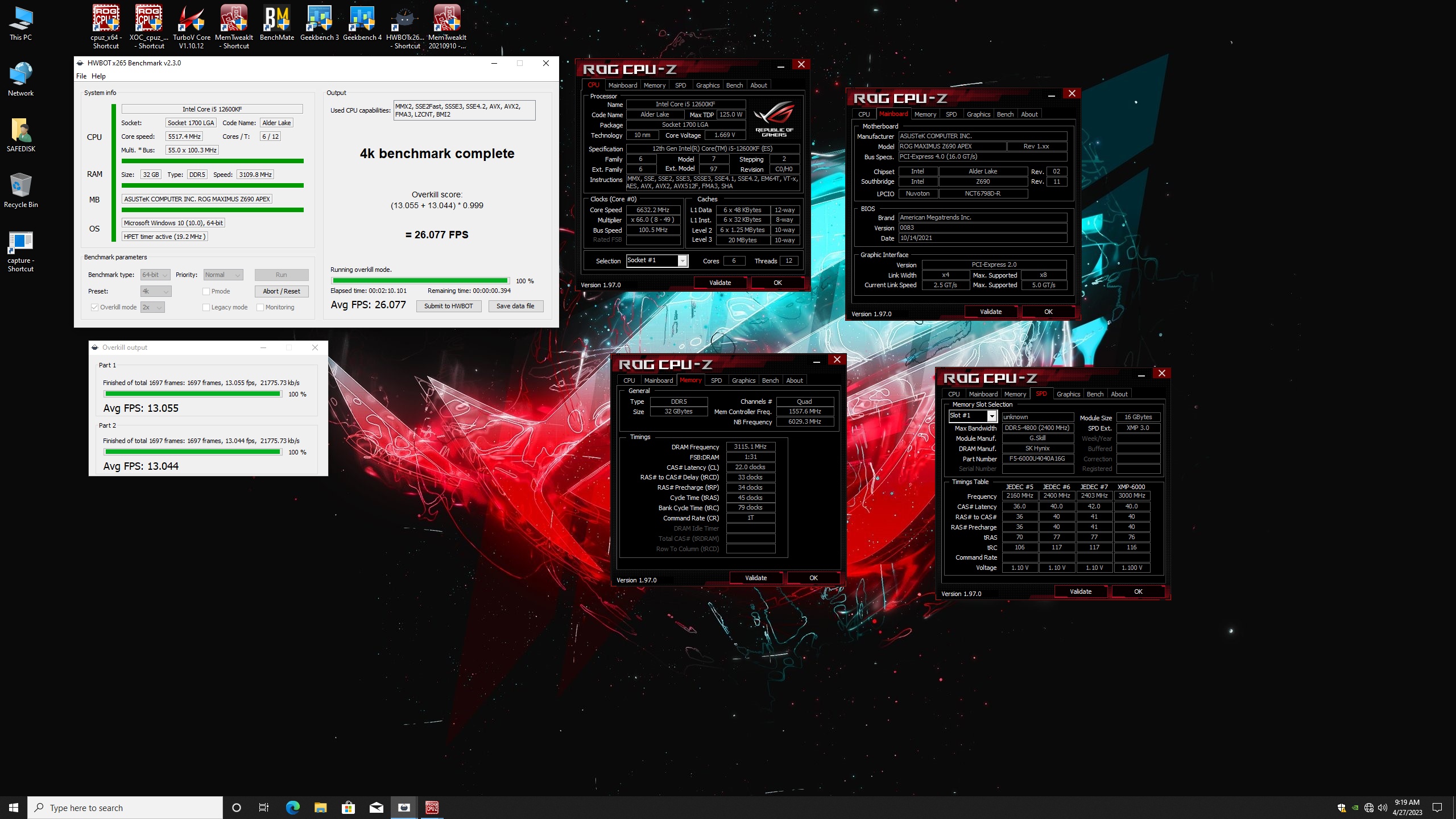The image size is (1456, 819).
Task: Open the SAFEDISK folder icon
Action: point(20,135)
